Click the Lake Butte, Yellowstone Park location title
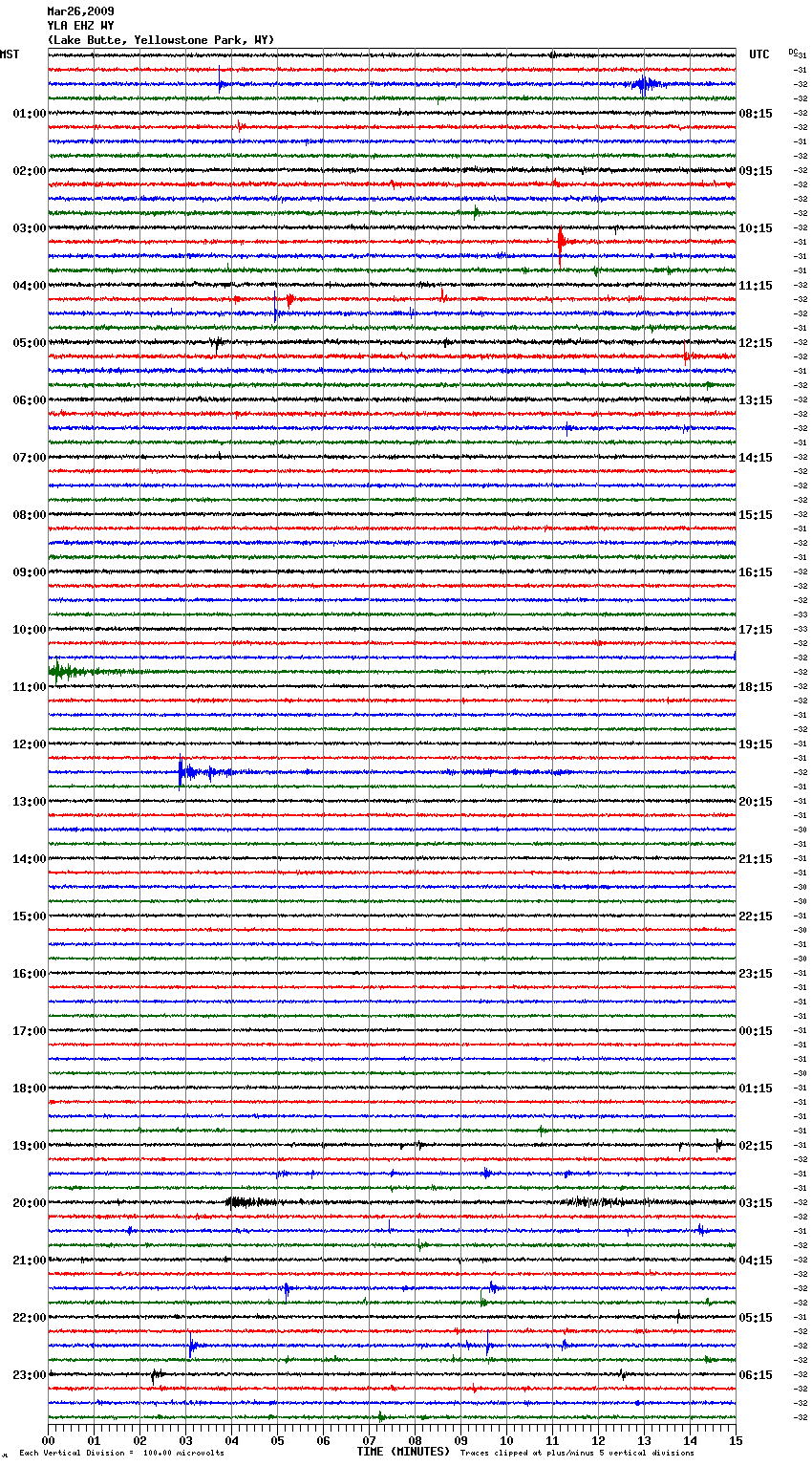This screenshot has height=1466, width=812. click(x=160, y=40)
